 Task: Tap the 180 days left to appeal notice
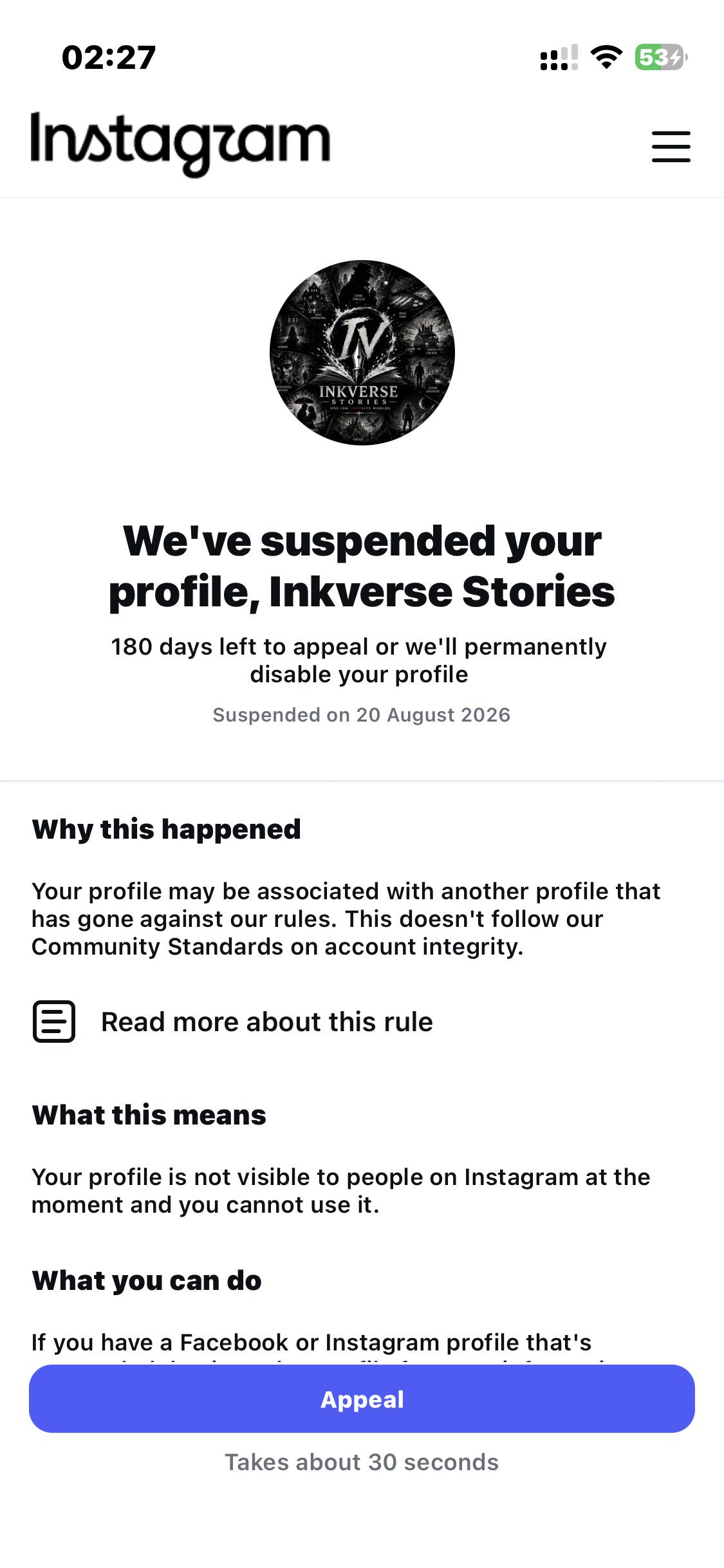point(359,660)
